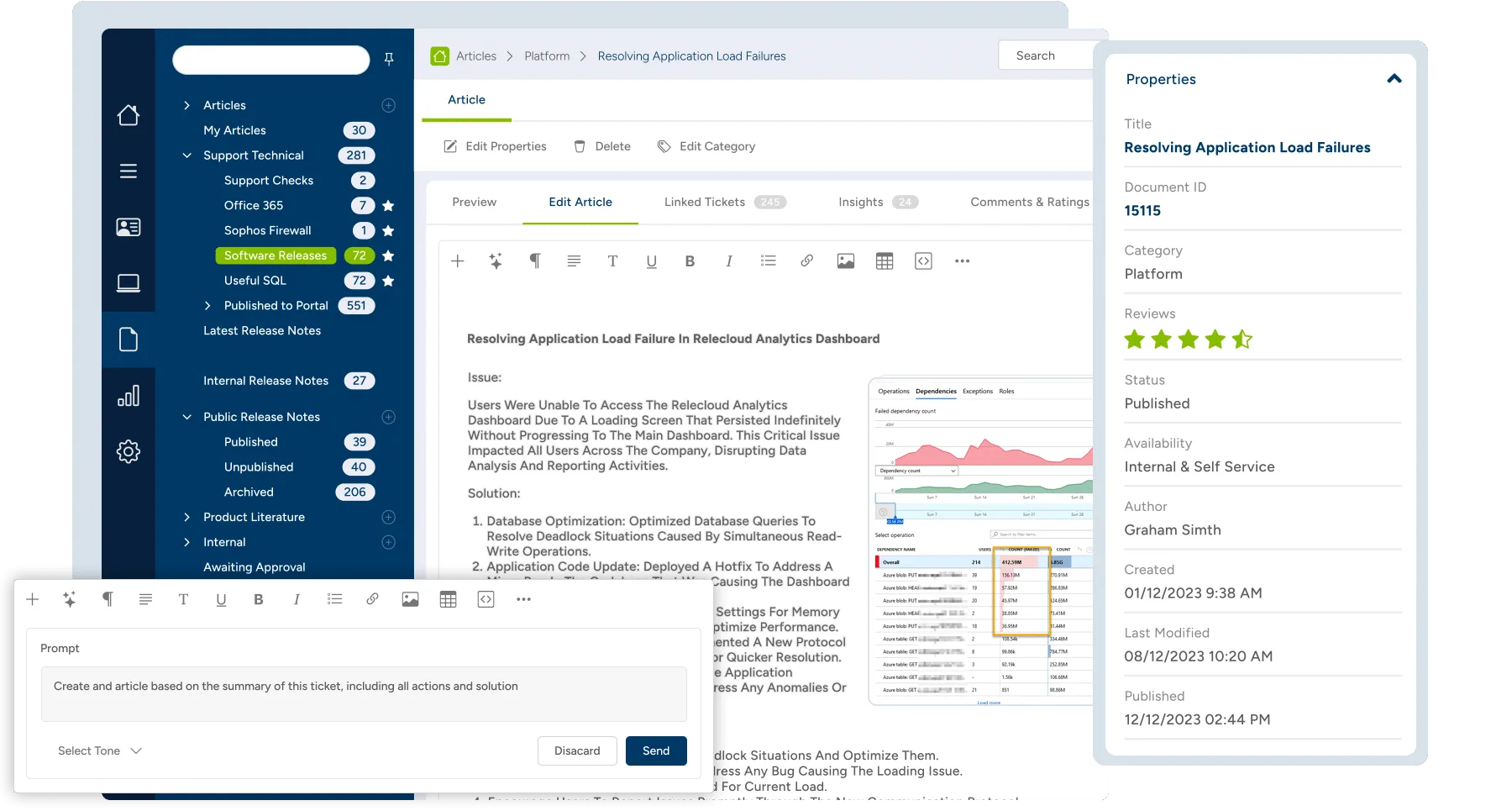
Task: Click the Delete button
Action: coord(602,147)
